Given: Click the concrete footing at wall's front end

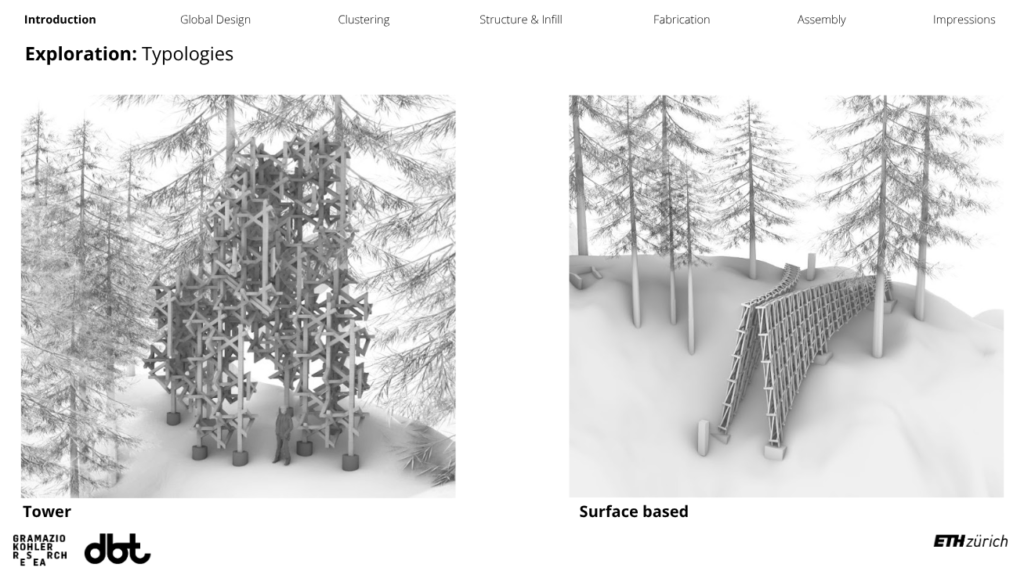Looking at the screenshot, I should [x=775, y=452].
